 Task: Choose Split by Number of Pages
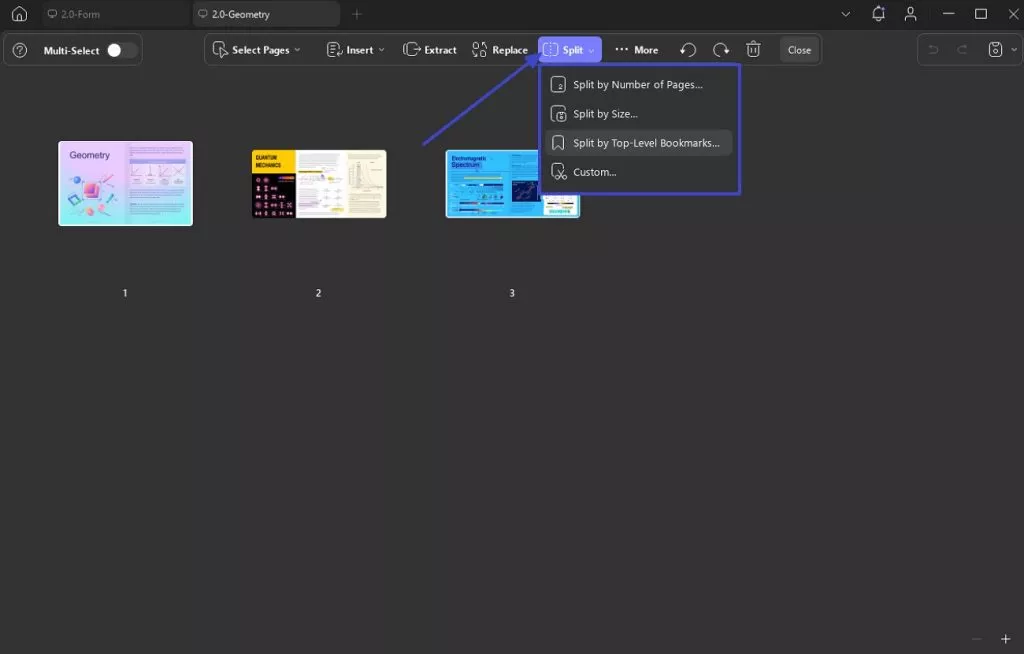pyautogui.click(x=637, y=85)
